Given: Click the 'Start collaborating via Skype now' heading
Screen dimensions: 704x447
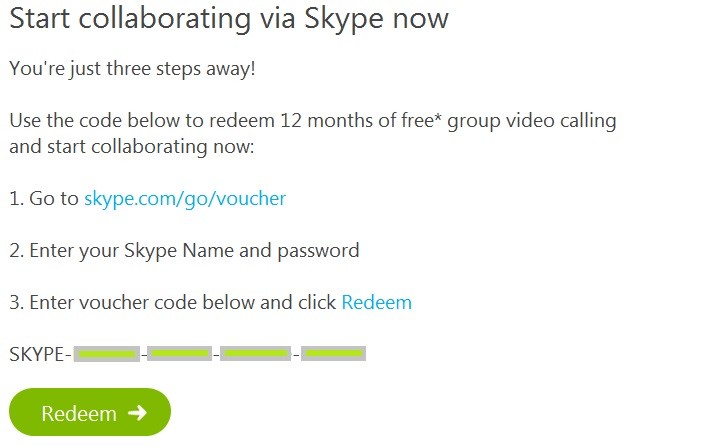Looking at the screenshot, I should (229, 19).
